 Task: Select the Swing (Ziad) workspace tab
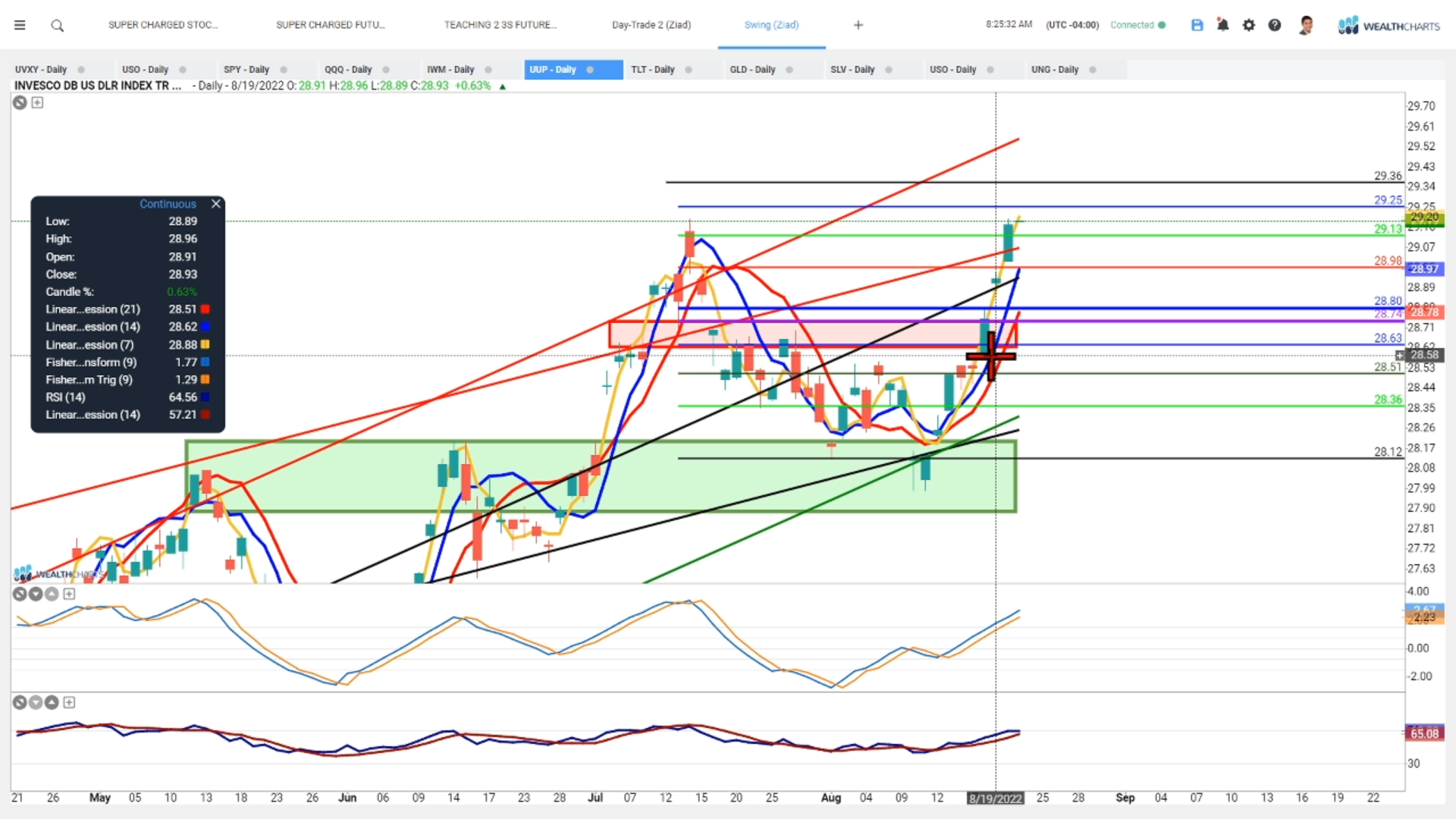pyautogui.click(x=771, y=25)
